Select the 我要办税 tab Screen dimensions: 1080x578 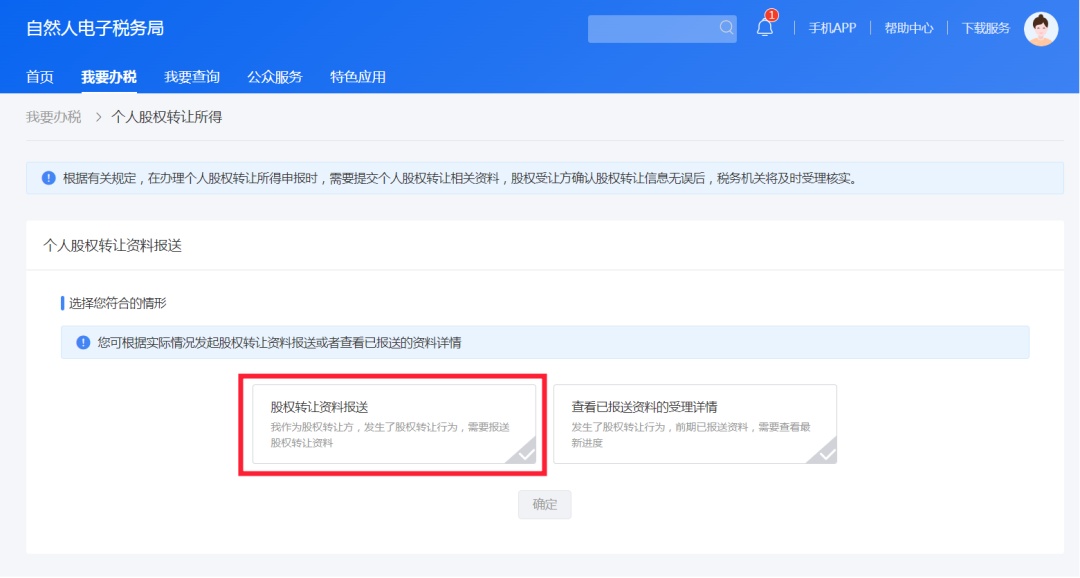109,76
